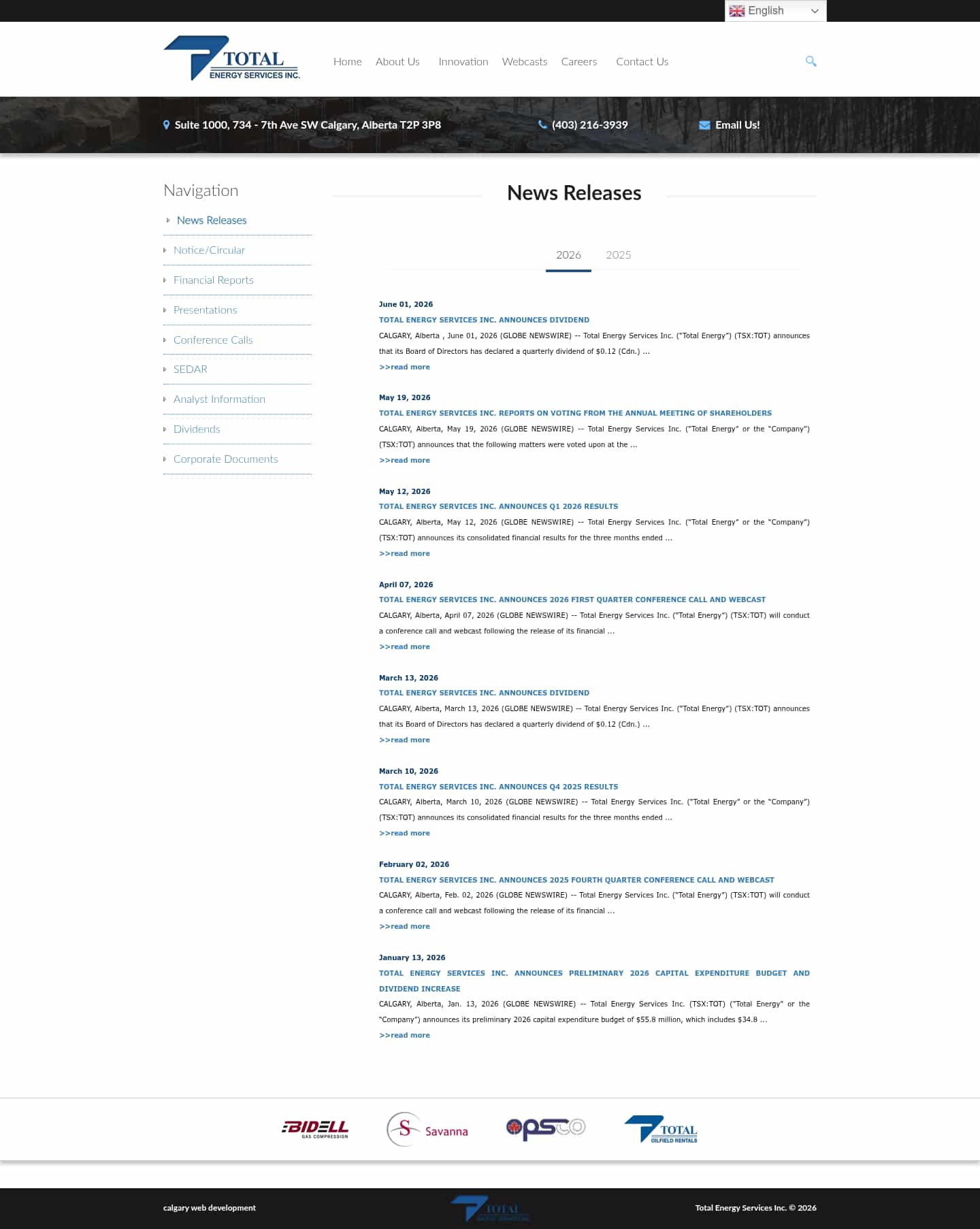Click read more under March 10, 2026
The width and height of the screenshot is (980, 1229).
404,833
